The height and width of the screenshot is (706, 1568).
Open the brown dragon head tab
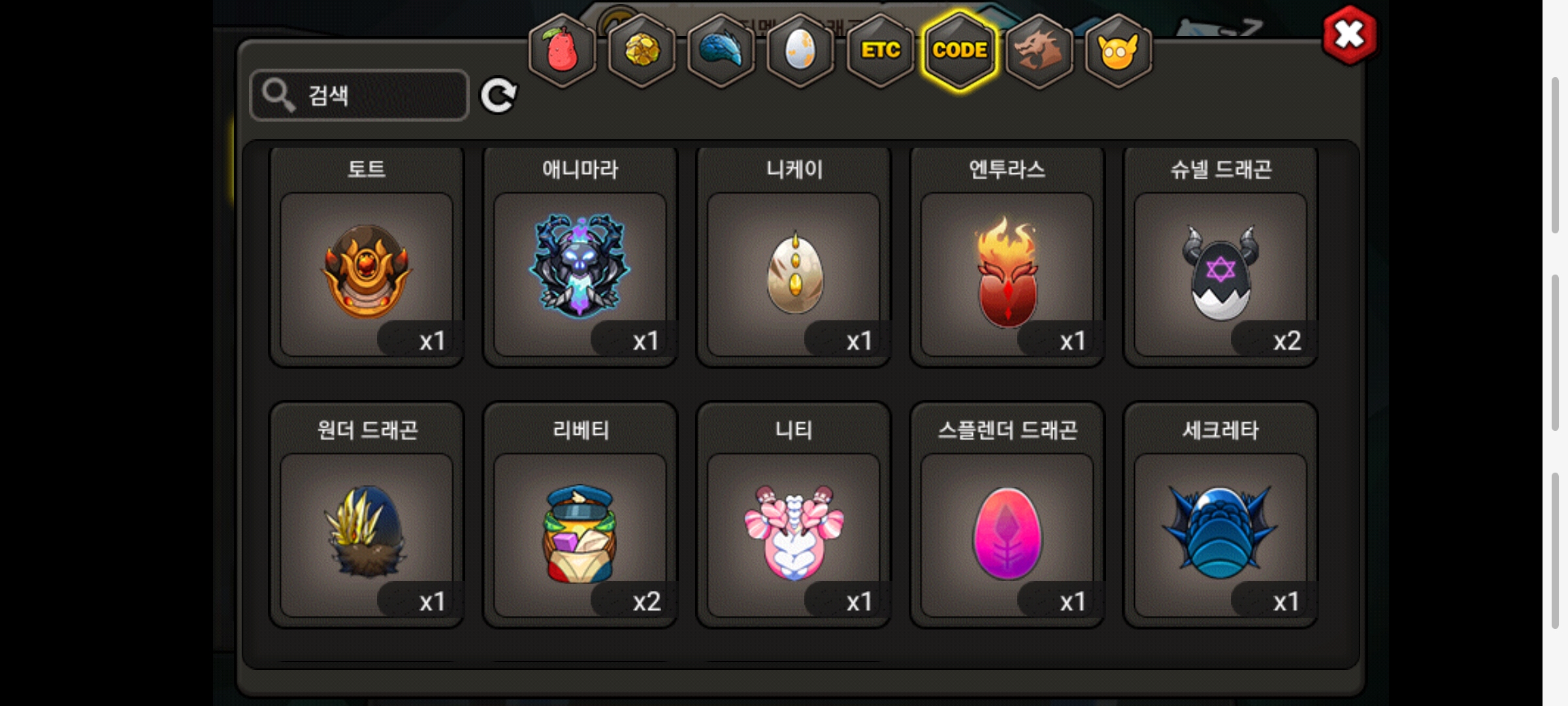[1039, 51]
